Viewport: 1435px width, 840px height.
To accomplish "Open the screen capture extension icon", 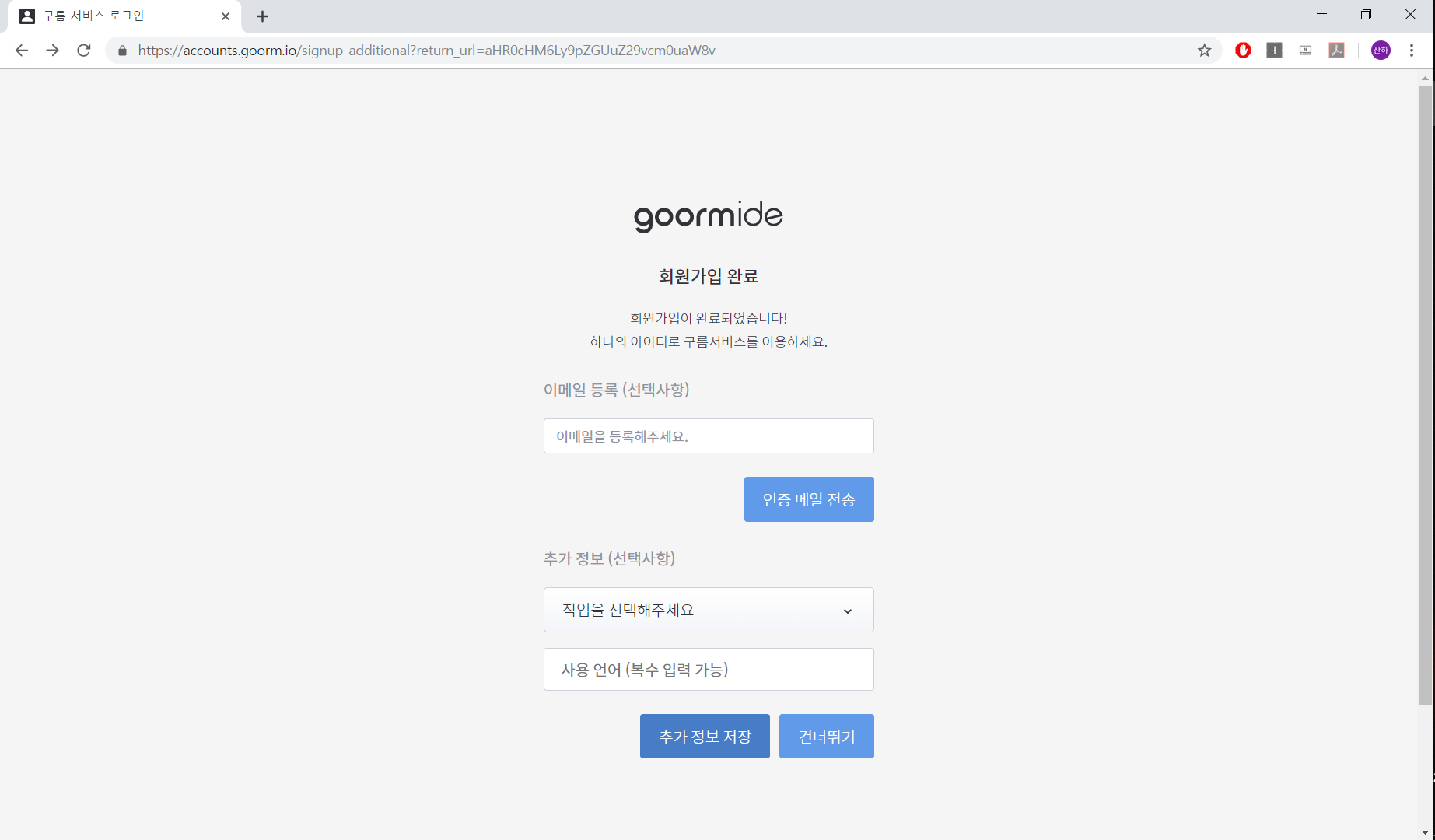I will [x=1305, y=51].
